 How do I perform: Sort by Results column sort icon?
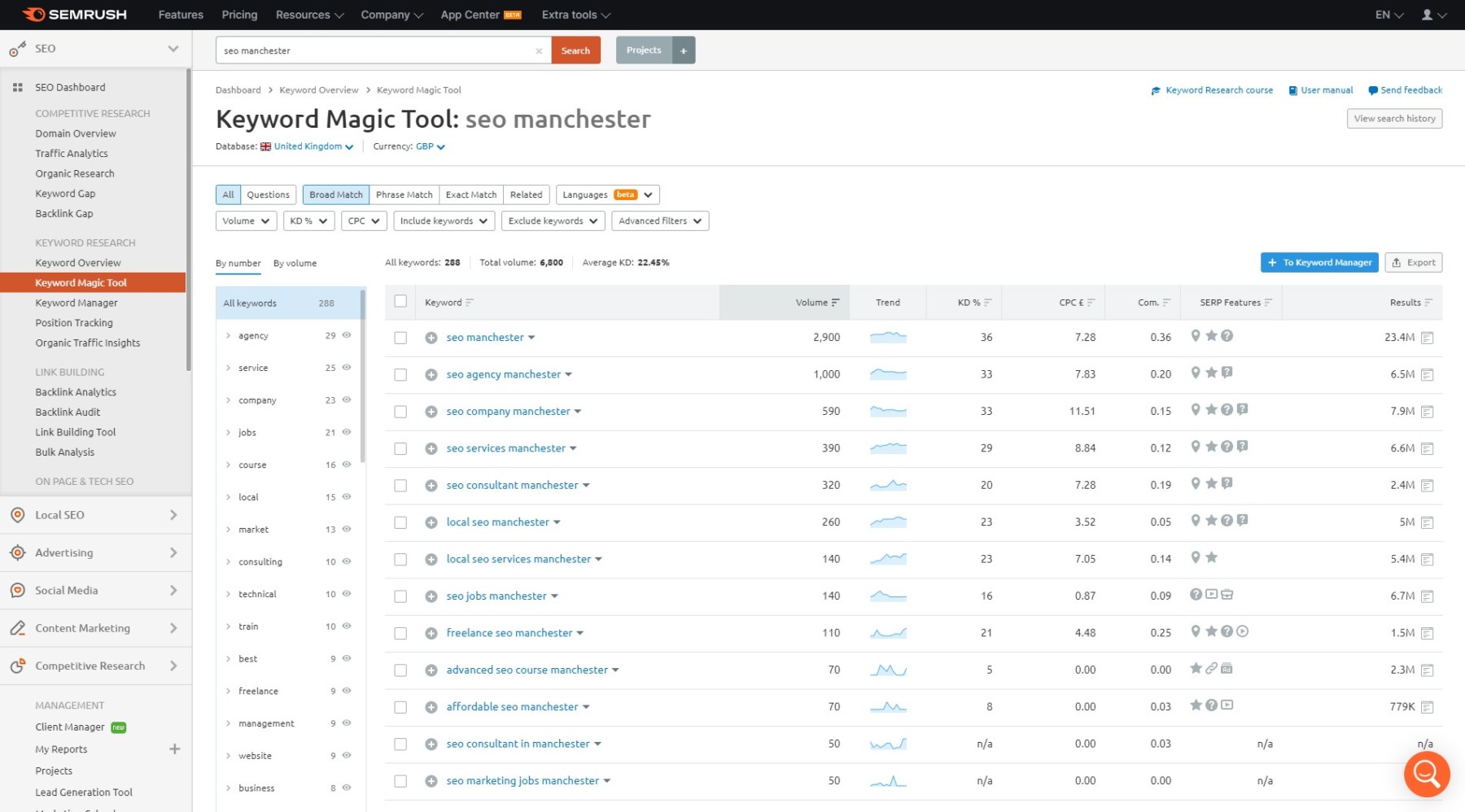1428,303
